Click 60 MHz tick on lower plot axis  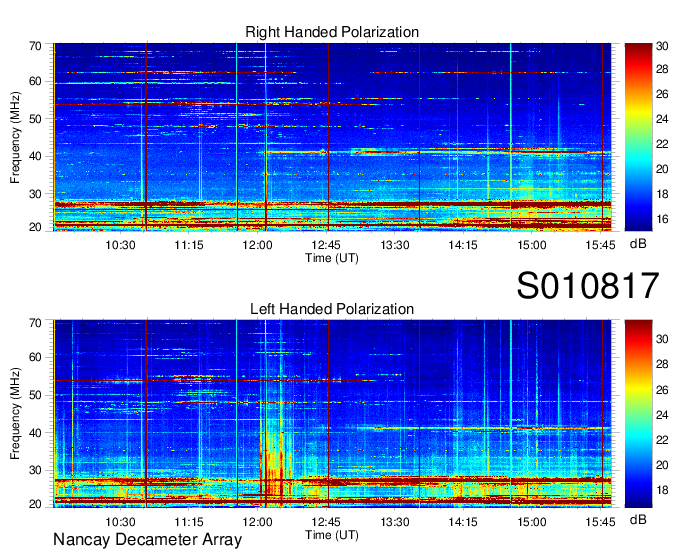click(x=35, y=358)
